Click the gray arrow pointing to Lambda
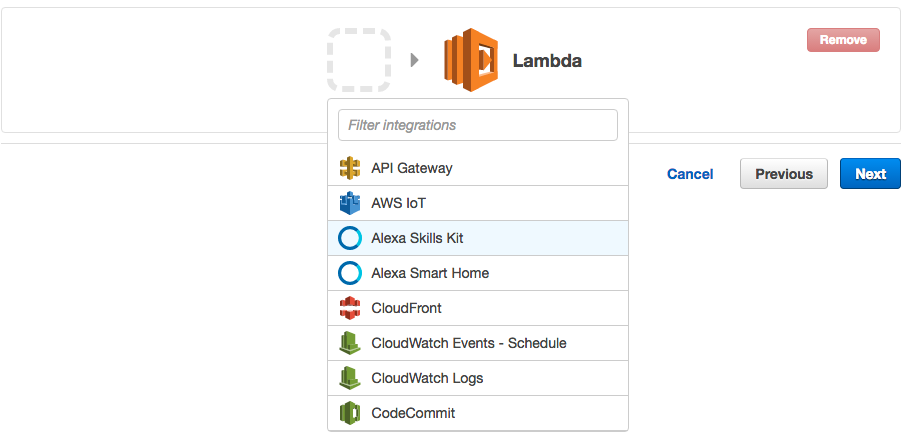 click(415, 61)
